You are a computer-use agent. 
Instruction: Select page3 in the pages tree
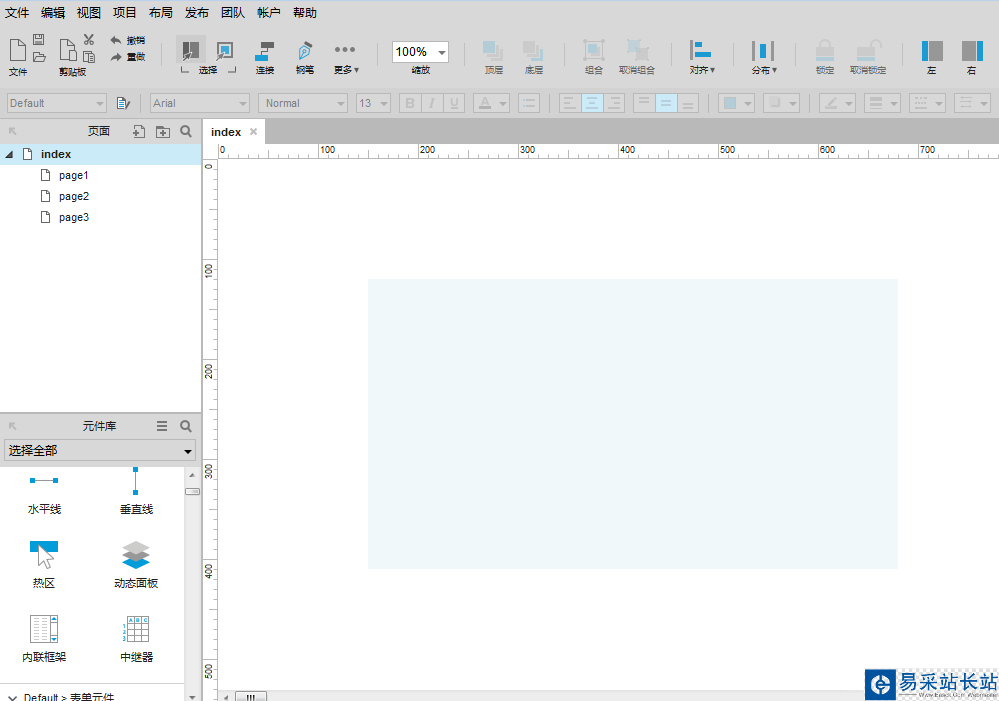point(74,217)
